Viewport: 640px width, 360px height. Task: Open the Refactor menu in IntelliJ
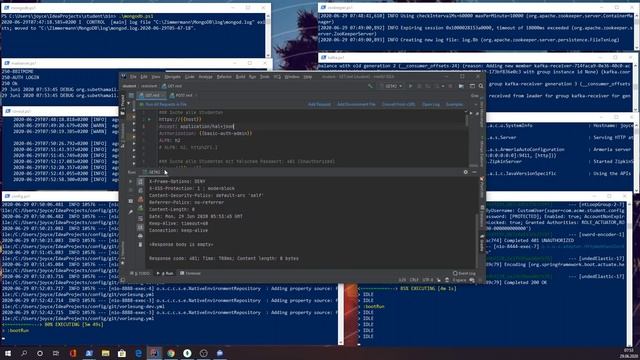click(224, 77)
